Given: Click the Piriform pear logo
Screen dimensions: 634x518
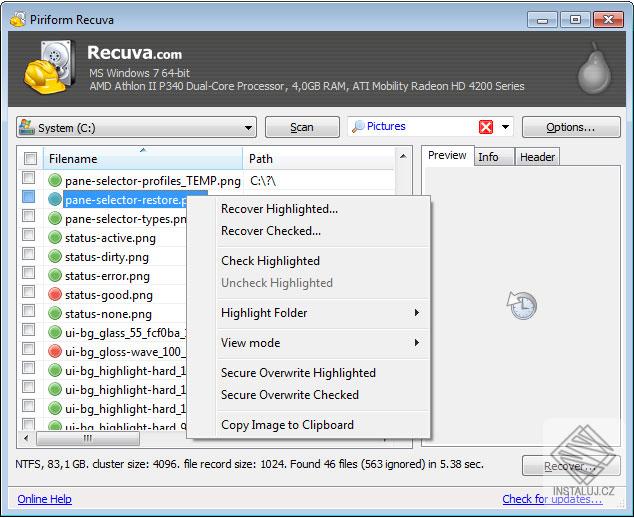Looking at the screenshot, I should click(594, 68).
